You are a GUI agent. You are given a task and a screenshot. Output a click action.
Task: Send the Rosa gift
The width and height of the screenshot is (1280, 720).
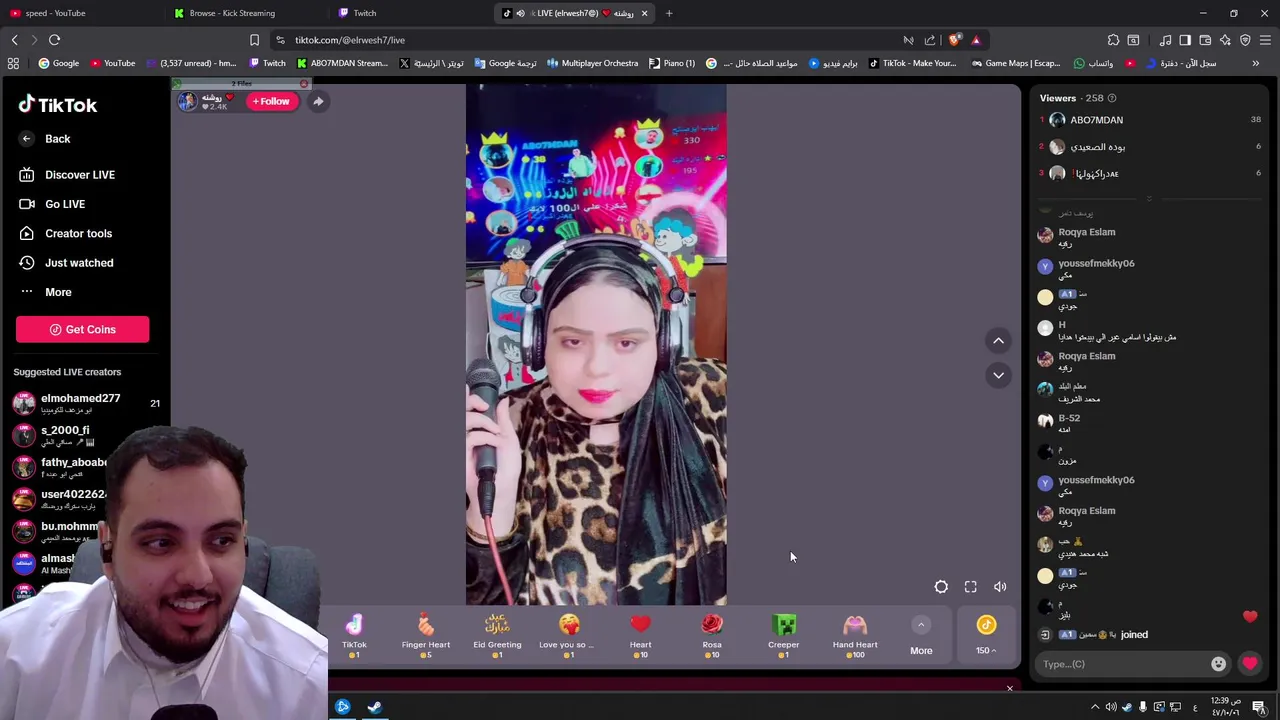[712, 636]
